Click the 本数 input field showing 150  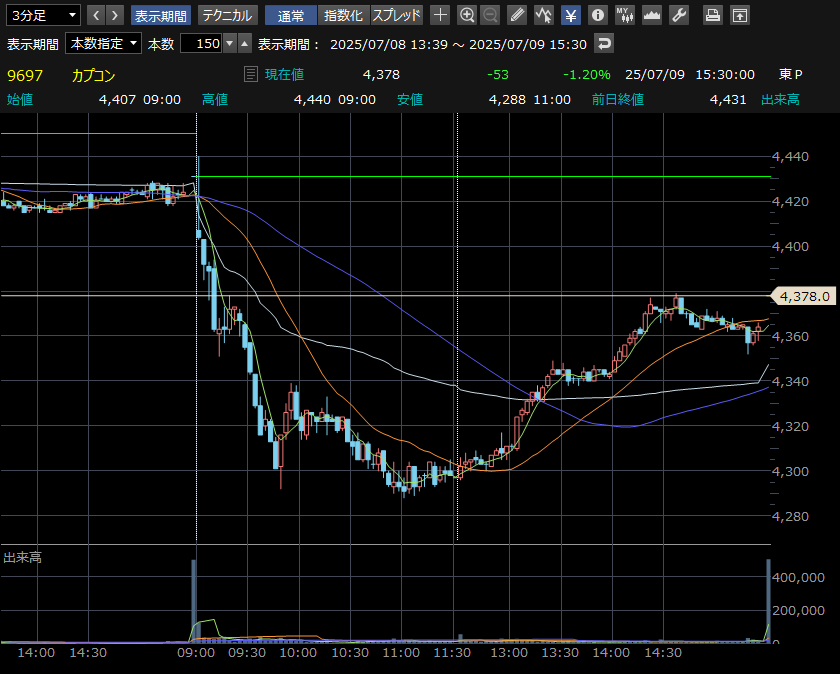tap(200, 44)
